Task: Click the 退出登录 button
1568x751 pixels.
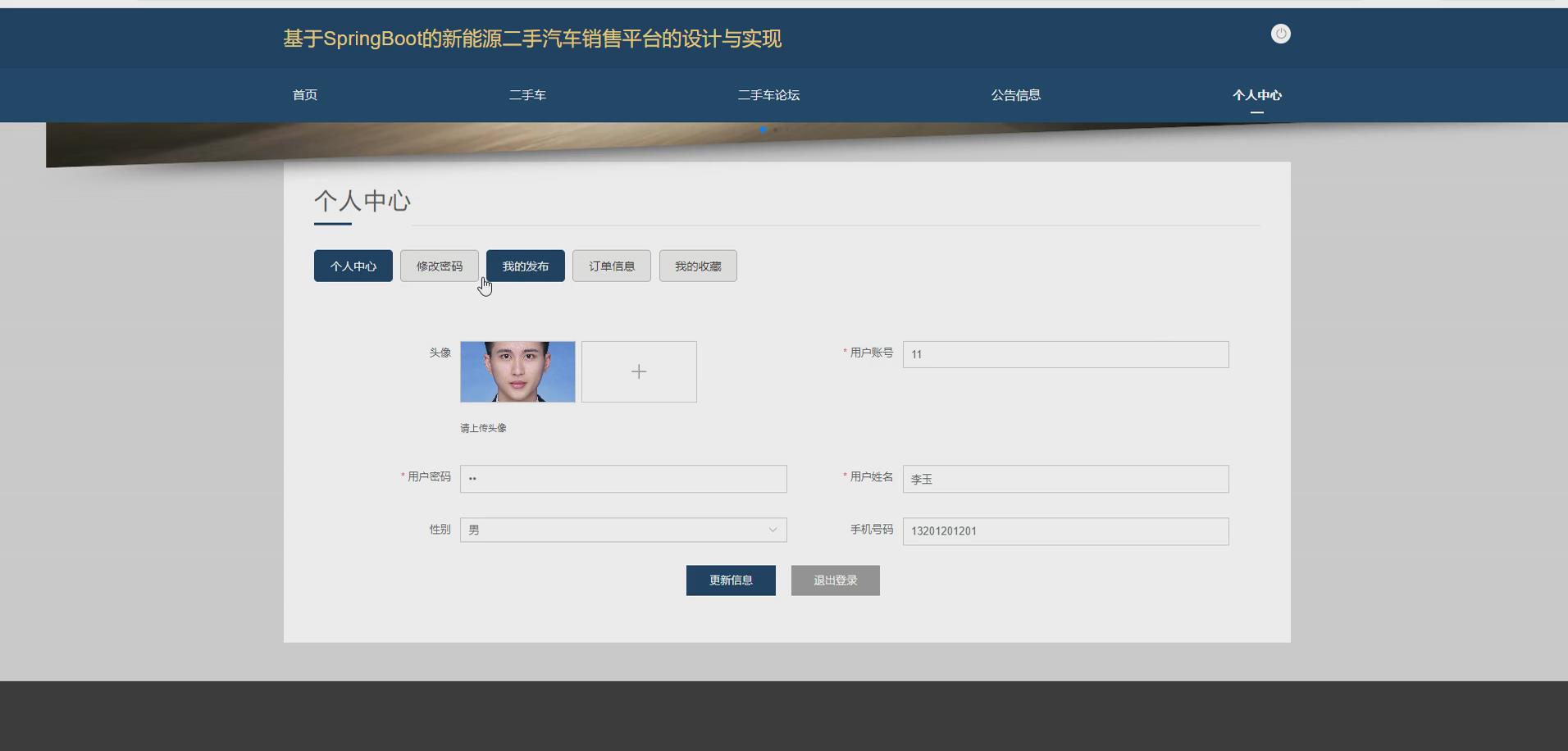Action: [x=836, y=580]
